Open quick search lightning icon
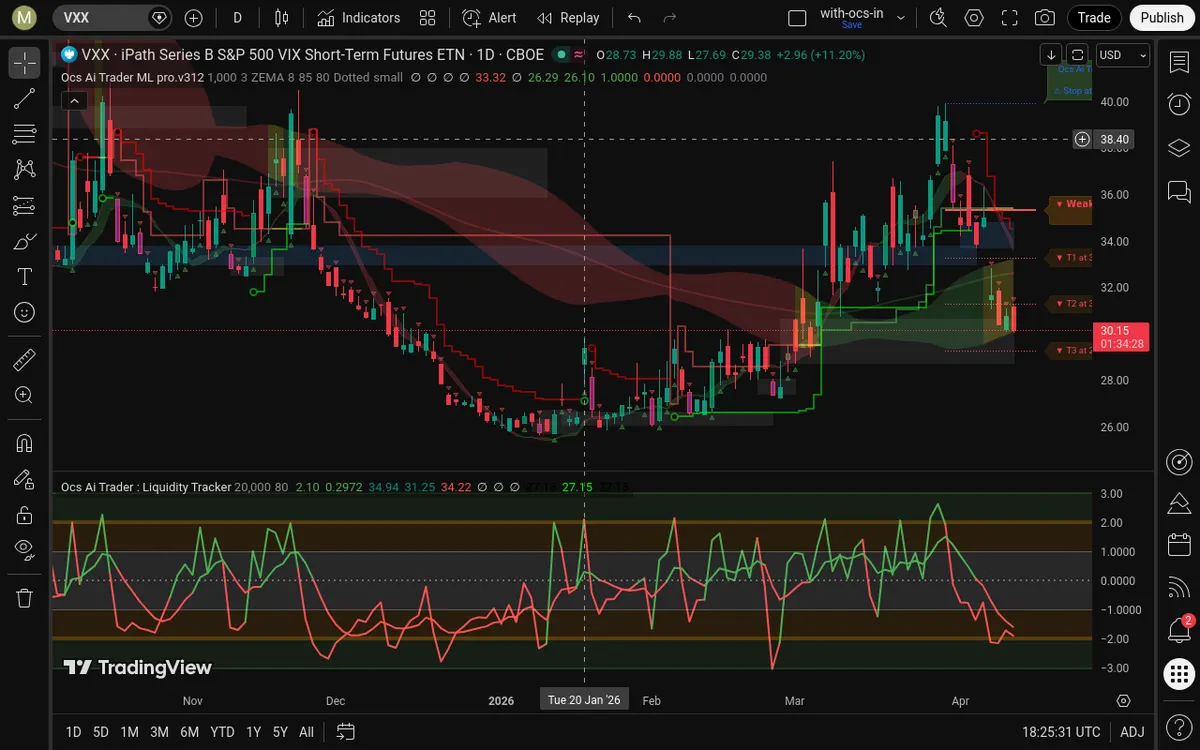 point(938,18)
